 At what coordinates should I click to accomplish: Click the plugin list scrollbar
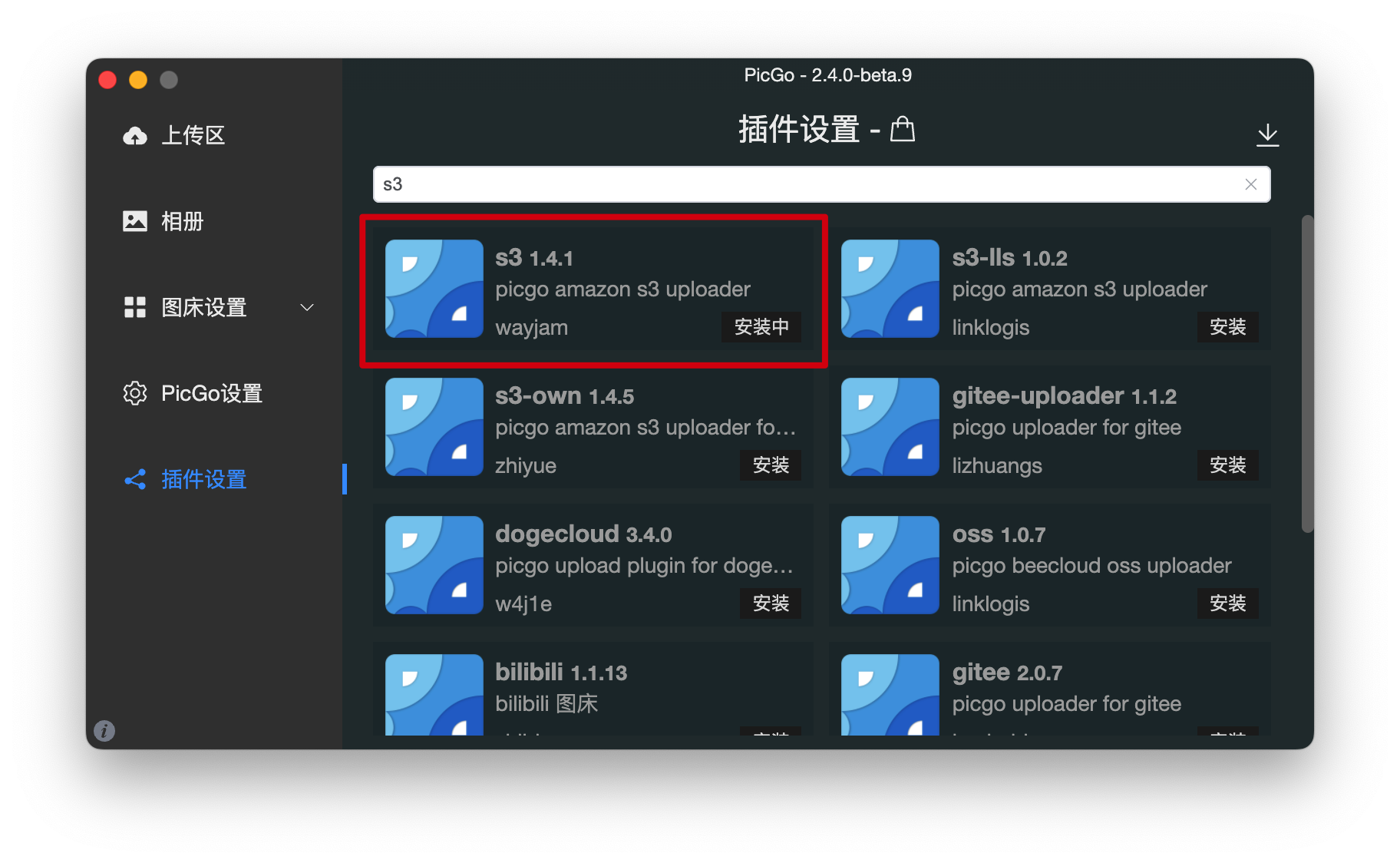(x=1308, y=374)
